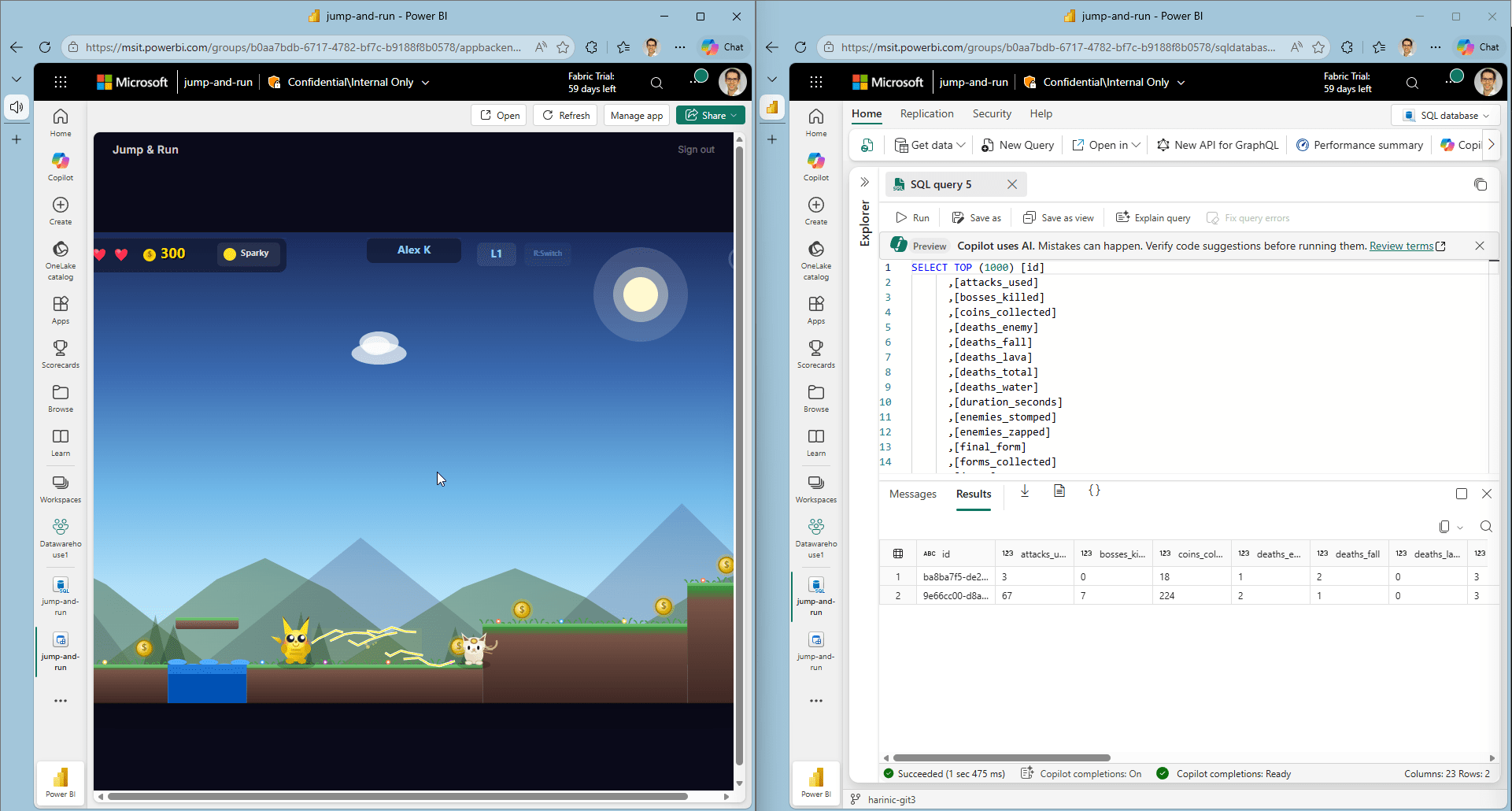Click Sign out in the Jump & Run game
Image resolution: width=1512 pixels, height=811 pixels.
click(x=697, y=150)
